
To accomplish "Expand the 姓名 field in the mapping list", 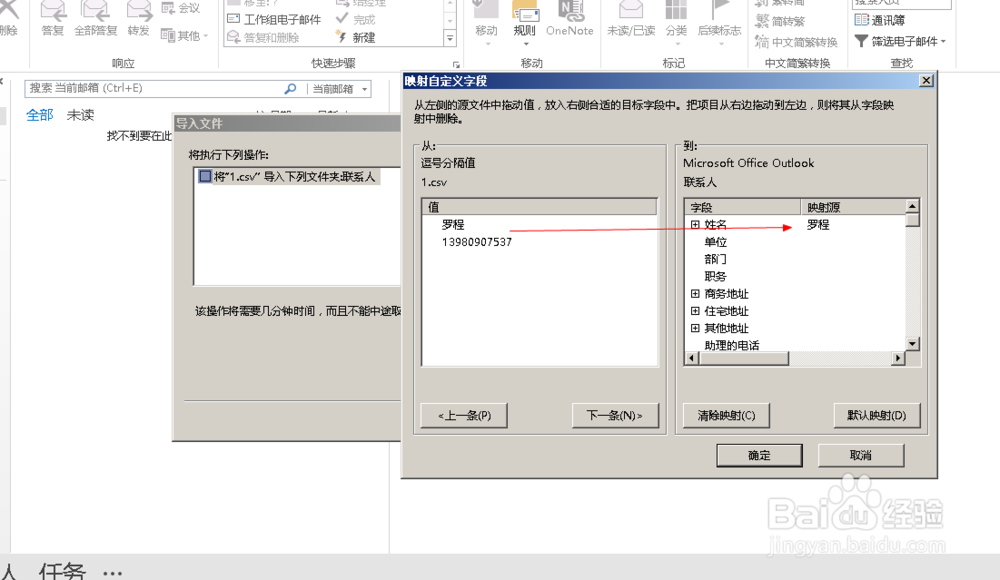I will pos(696,224).
